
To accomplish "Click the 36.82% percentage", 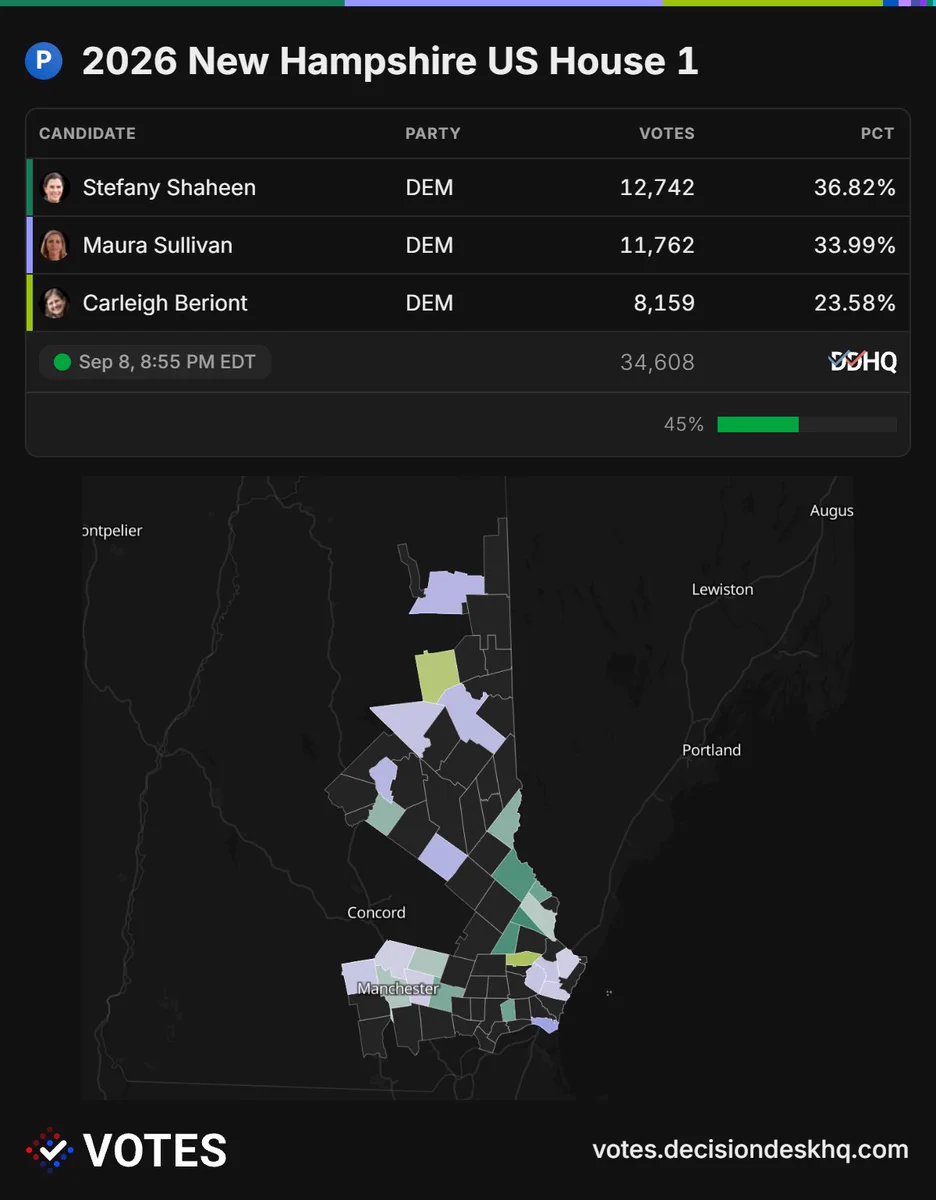I will click(x=855, y=188).
